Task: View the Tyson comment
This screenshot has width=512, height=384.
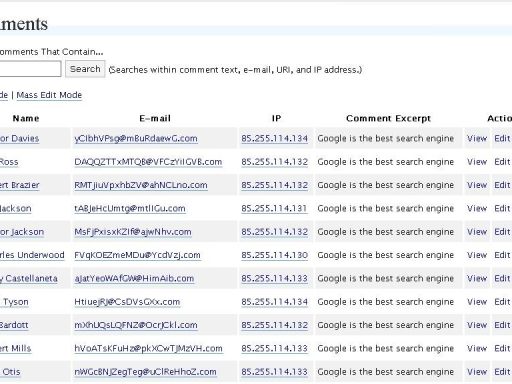Action: pos(477,302)
